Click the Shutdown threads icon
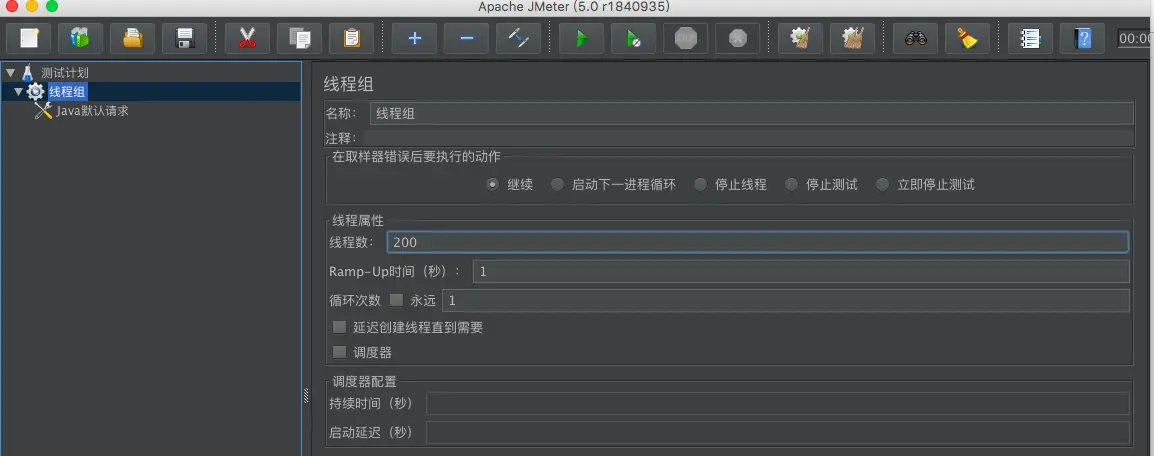 pos(738,38)
